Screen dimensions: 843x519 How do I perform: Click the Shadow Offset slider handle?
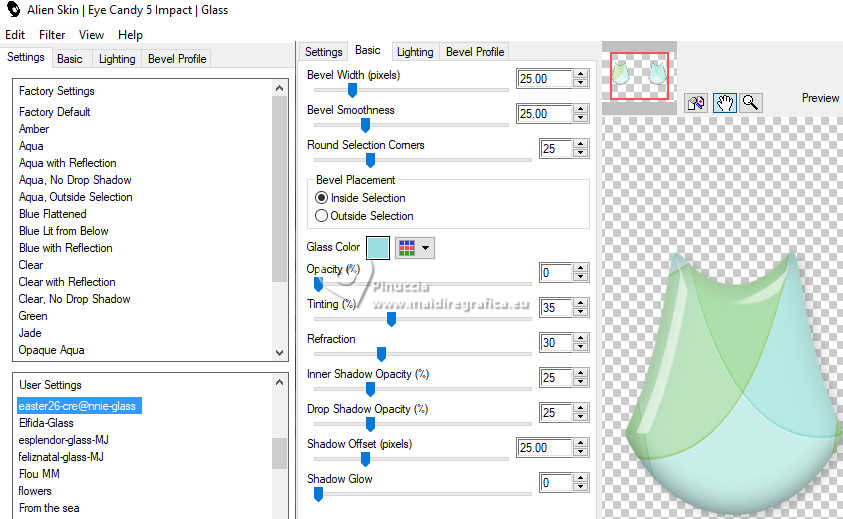click(x=365, y=459)
